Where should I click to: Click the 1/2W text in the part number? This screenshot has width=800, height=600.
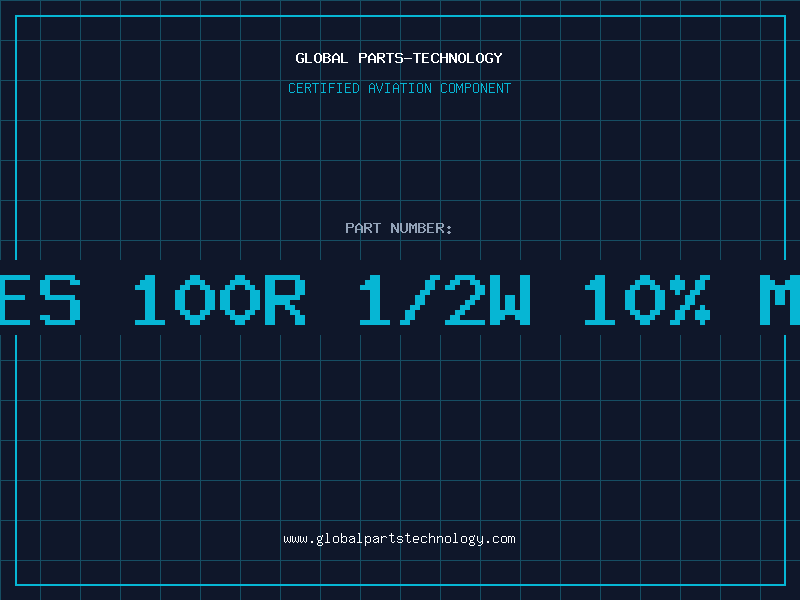445,299
